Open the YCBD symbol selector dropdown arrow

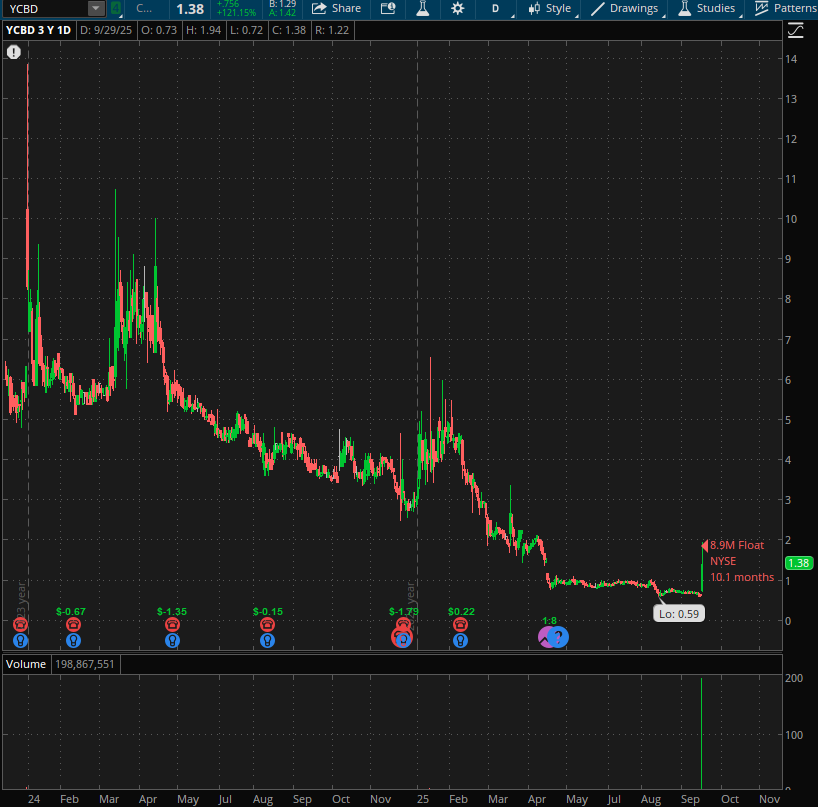[x=96, y=8]
